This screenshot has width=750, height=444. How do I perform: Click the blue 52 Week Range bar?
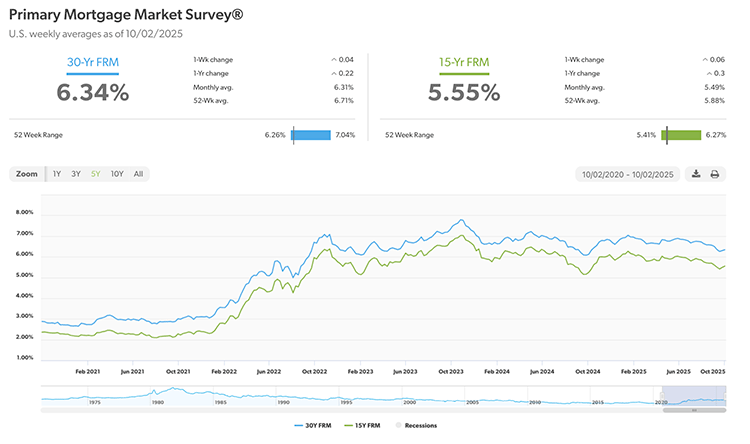(311, 134)
